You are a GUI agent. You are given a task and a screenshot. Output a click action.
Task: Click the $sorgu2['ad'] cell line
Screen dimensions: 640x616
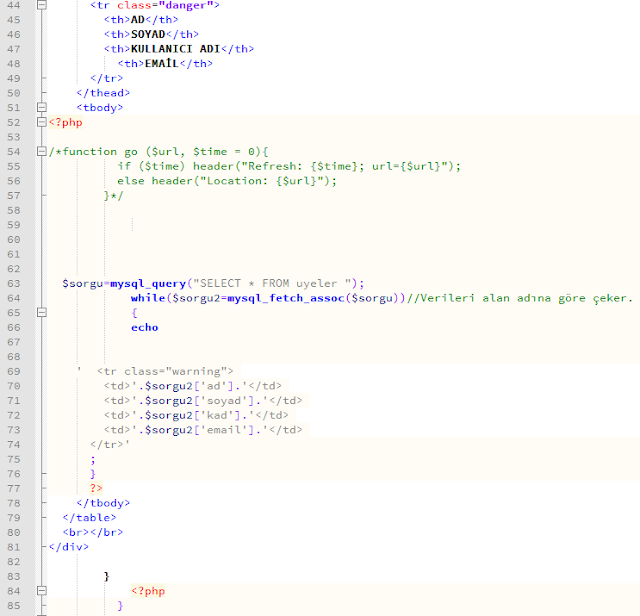click(193, 386)
